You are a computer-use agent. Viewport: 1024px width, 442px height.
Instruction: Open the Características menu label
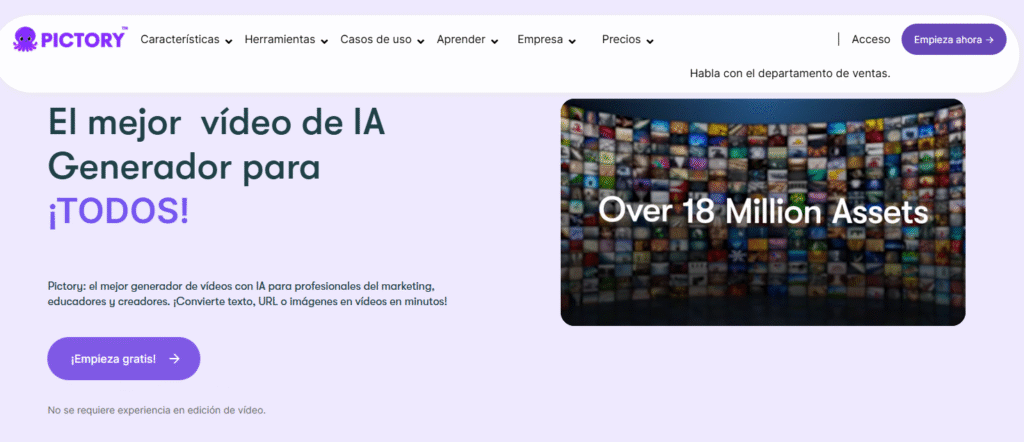pyautogui.click(x=180, y=40)
